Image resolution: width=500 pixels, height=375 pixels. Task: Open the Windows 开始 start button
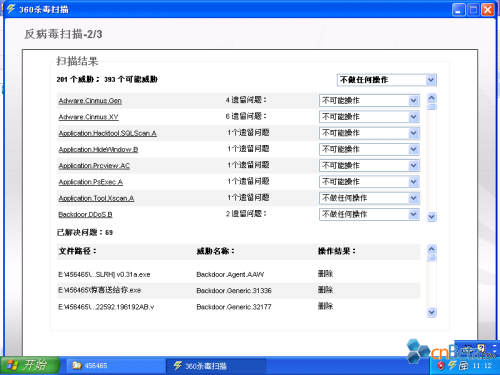pyautogui.click(x=30, y=365)
